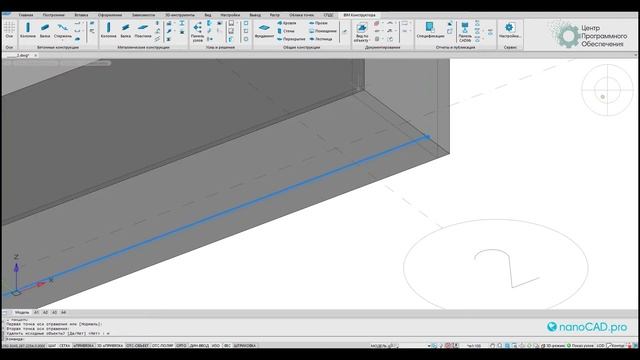This screenshot has height=360, width=640.
Task: Open the Спецификация tool
Action: coord(430,30)
